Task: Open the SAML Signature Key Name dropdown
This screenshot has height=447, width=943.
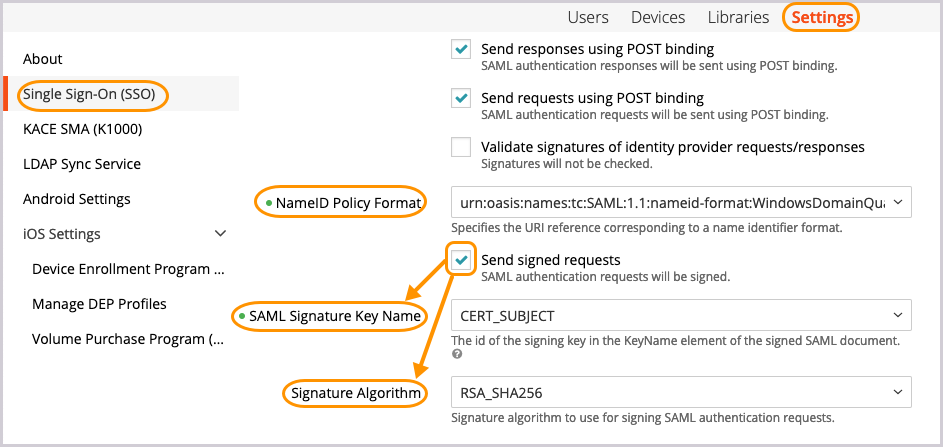Action: pyautogui.click(x=681, y=316)
